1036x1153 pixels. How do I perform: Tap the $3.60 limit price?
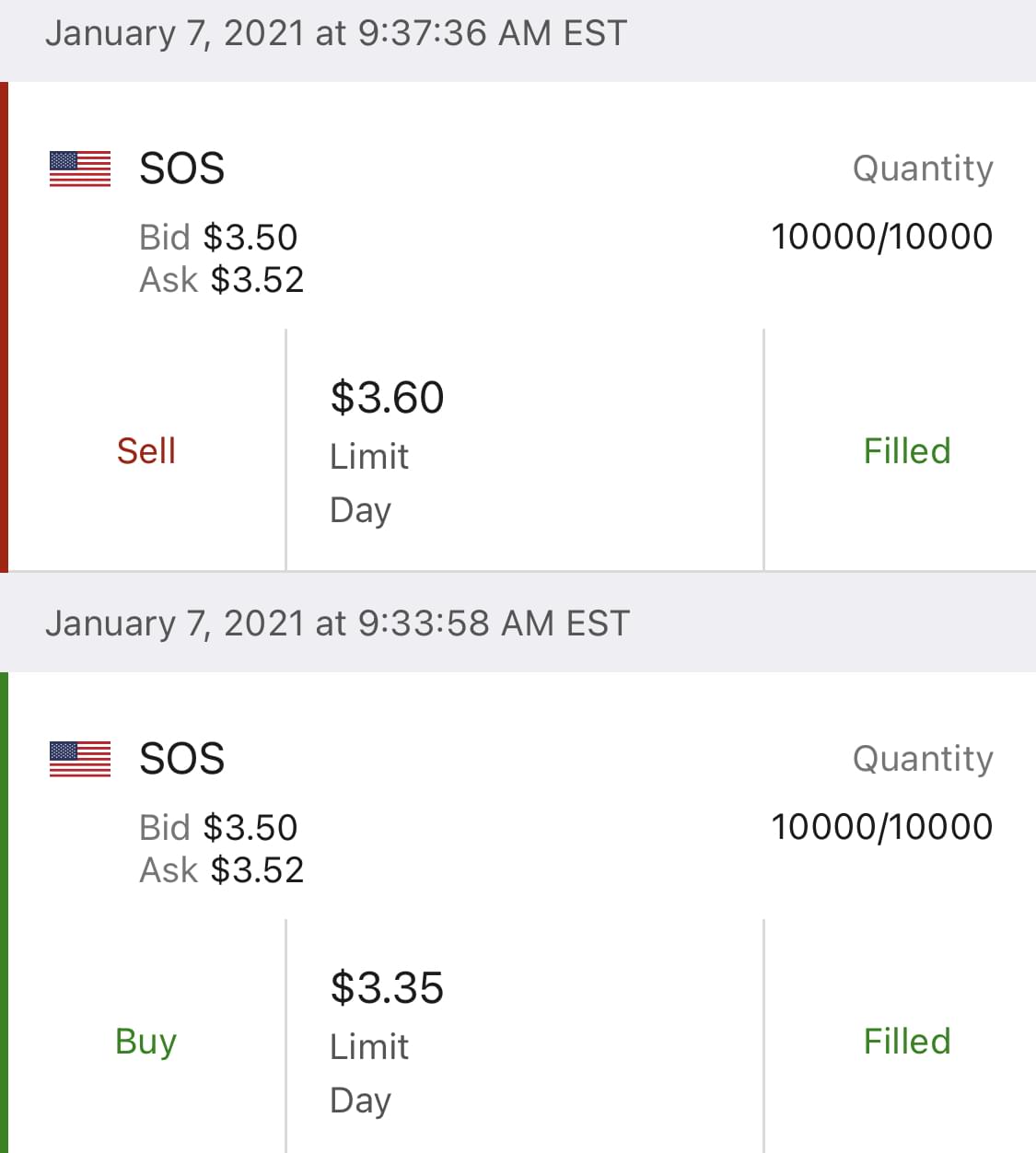coord(387,398)
